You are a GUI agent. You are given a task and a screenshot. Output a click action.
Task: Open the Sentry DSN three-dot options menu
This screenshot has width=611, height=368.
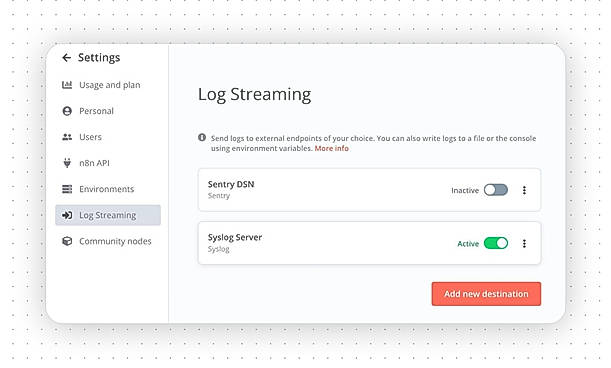[x=524, y=190]
